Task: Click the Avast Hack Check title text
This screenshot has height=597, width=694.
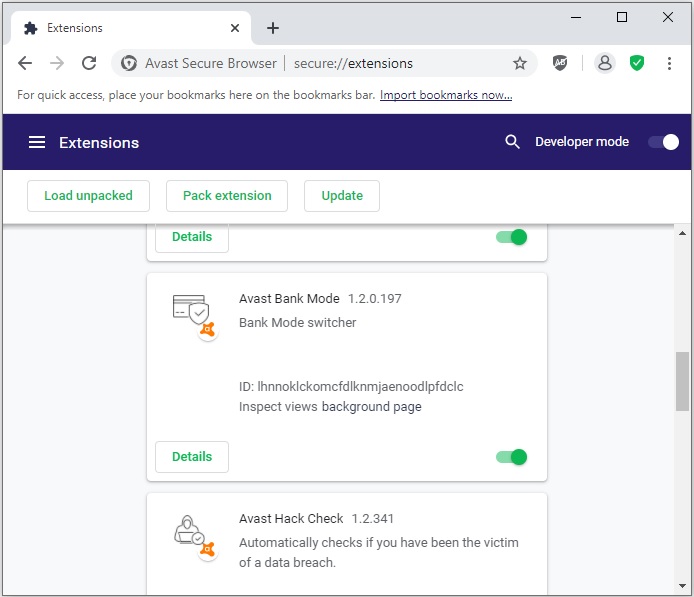Action: coord(291,519)
